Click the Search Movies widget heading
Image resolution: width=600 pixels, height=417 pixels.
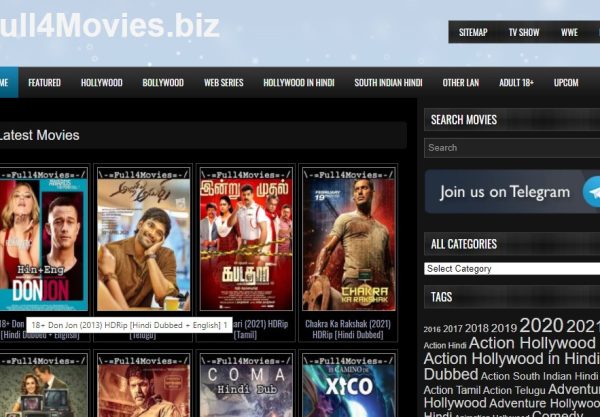464,120
